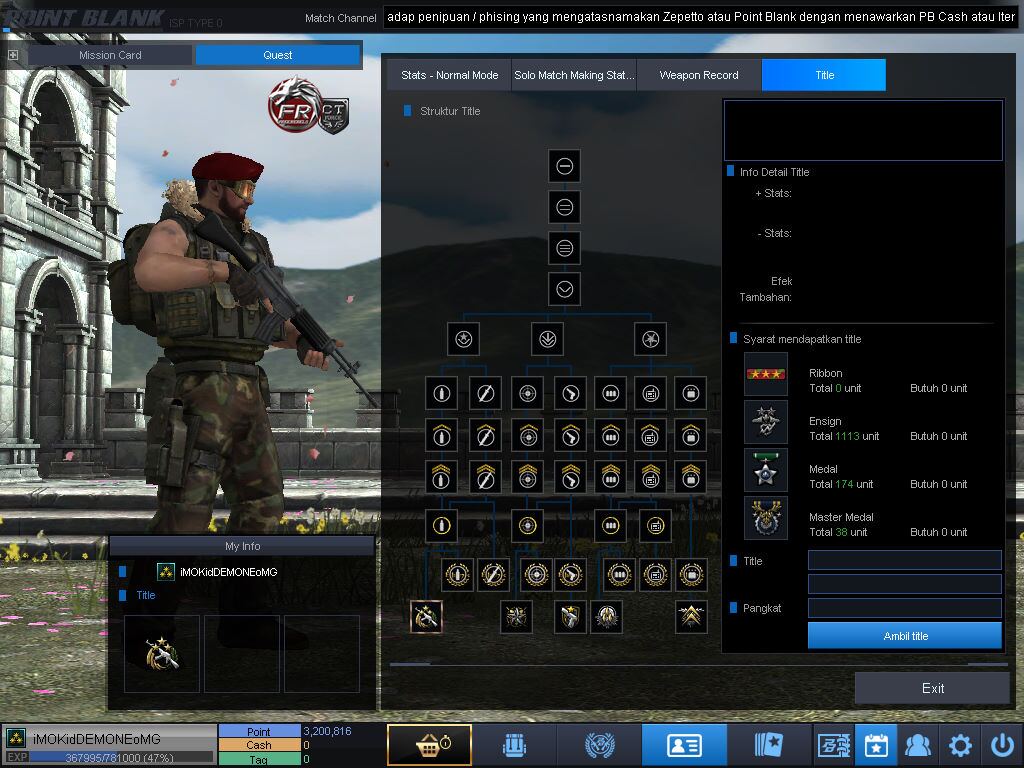Screen dimensions: 1024x768
Task: Select the three-line circle title node
Action: pyautogui.click(x=564, y=248)
